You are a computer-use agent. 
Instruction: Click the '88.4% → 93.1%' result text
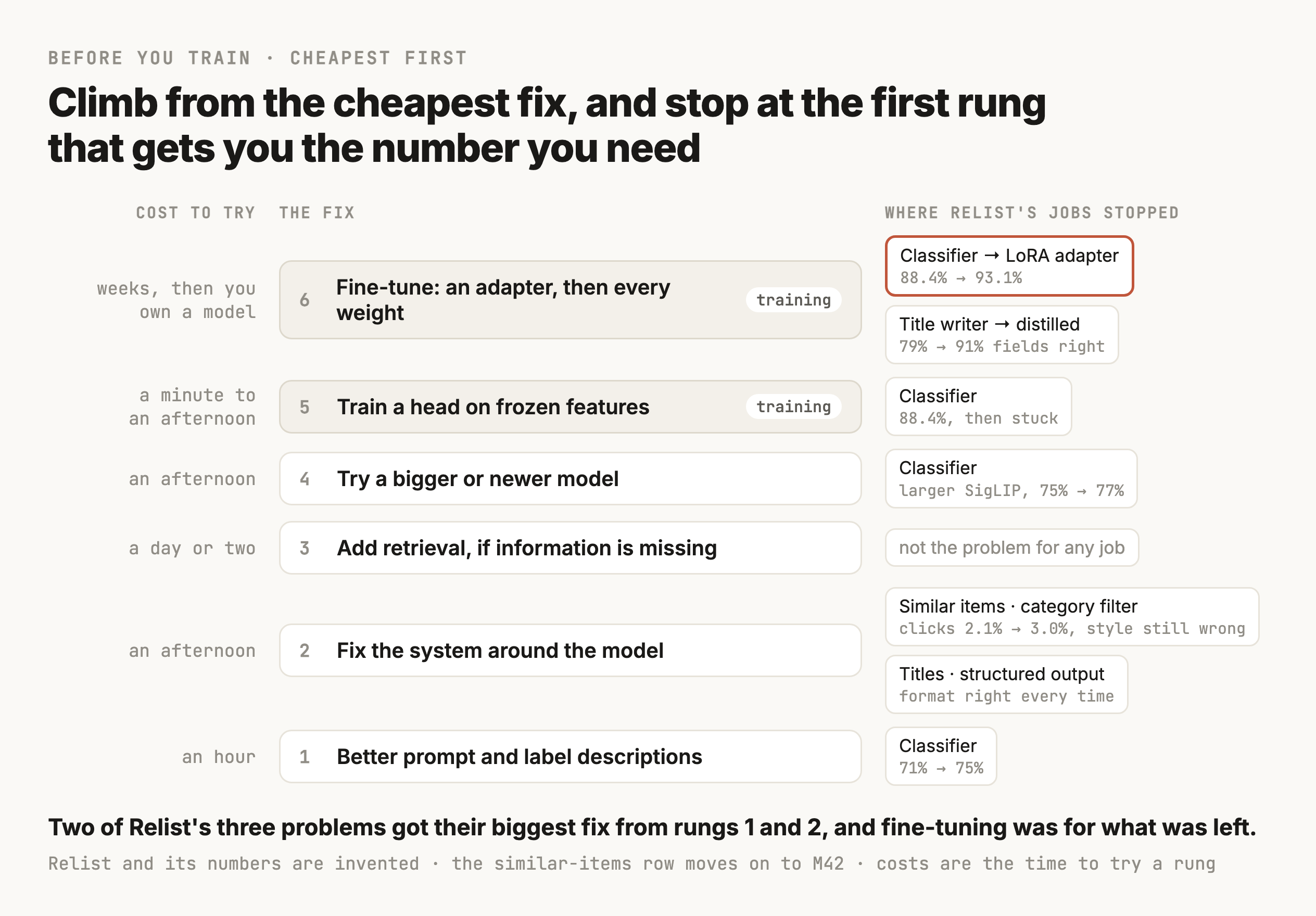(x=960, y=278)
